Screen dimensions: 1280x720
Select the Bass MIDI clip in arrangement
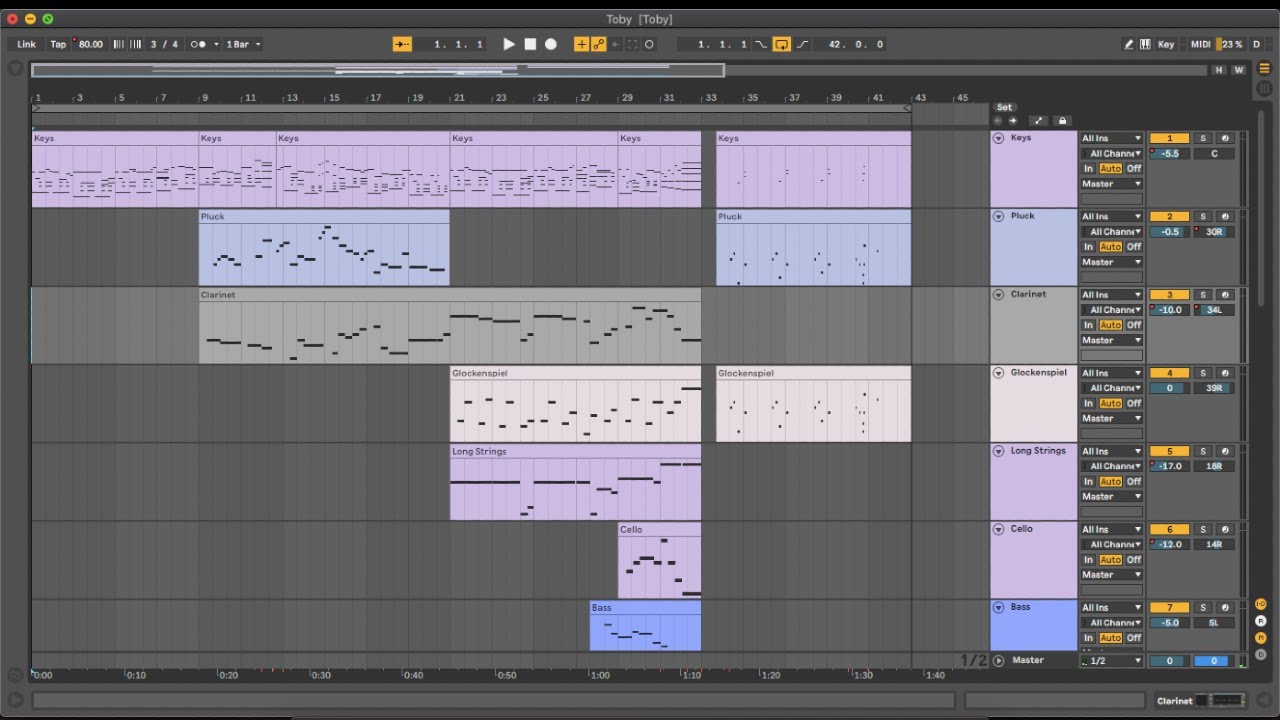pos(645,626)
